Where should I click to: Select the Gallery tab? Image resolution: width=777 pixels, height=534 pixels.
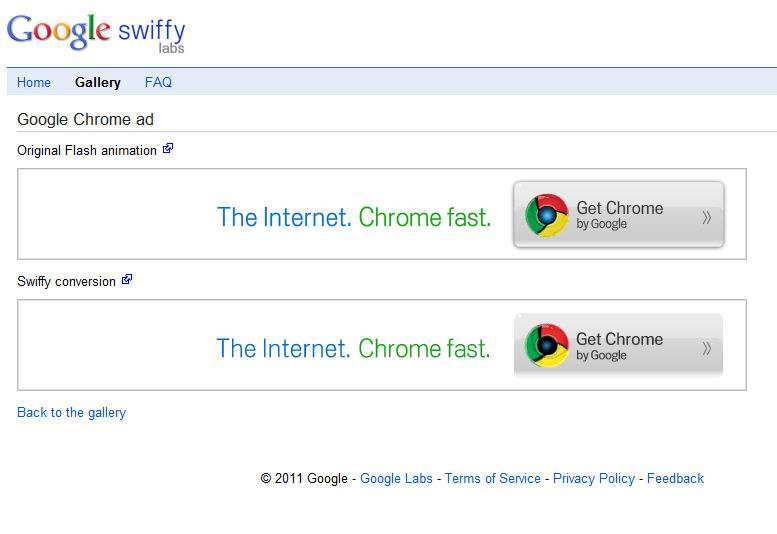click(98, 82)
